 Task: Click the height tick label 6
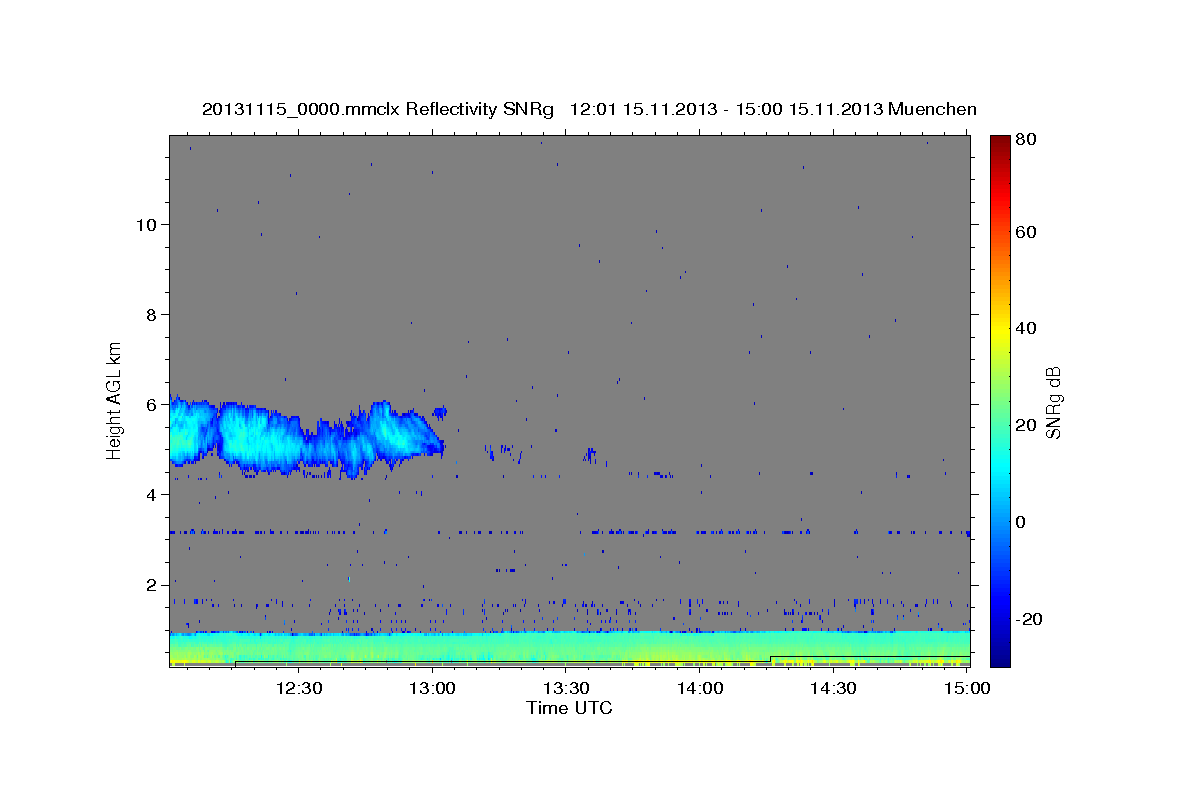[152, 404]
